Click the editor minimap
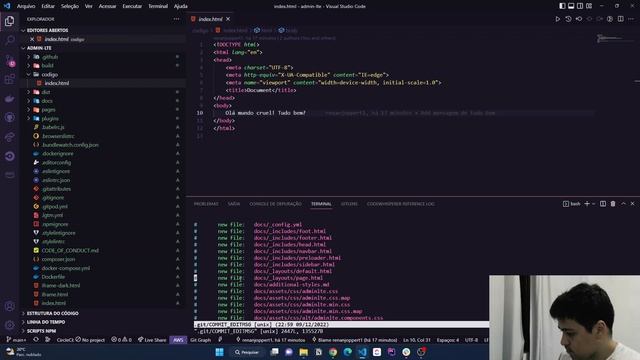The height and width of the screenshot is (360, 640). (615, 39)
